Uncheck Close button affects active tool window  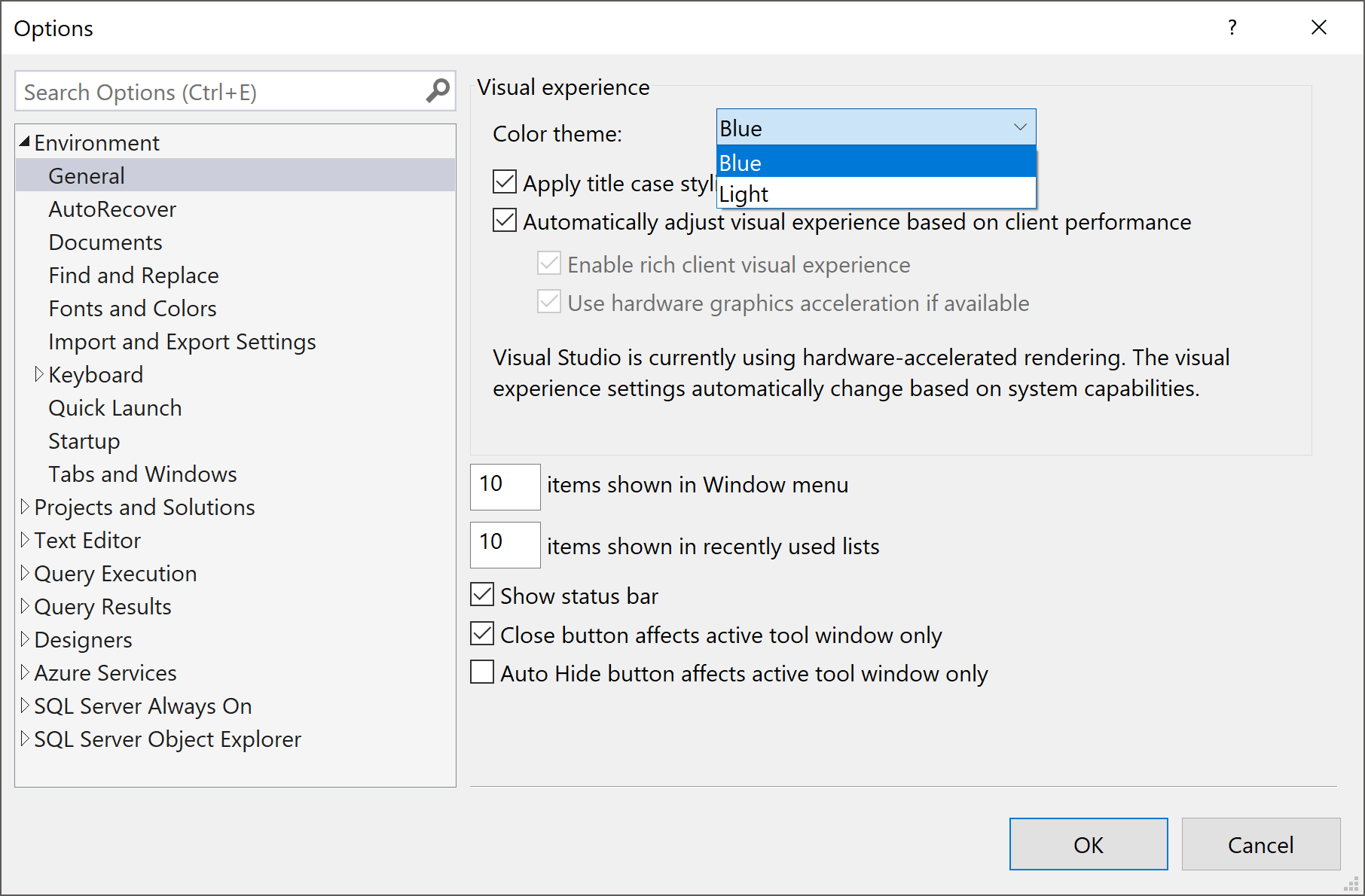coord(482,634)
